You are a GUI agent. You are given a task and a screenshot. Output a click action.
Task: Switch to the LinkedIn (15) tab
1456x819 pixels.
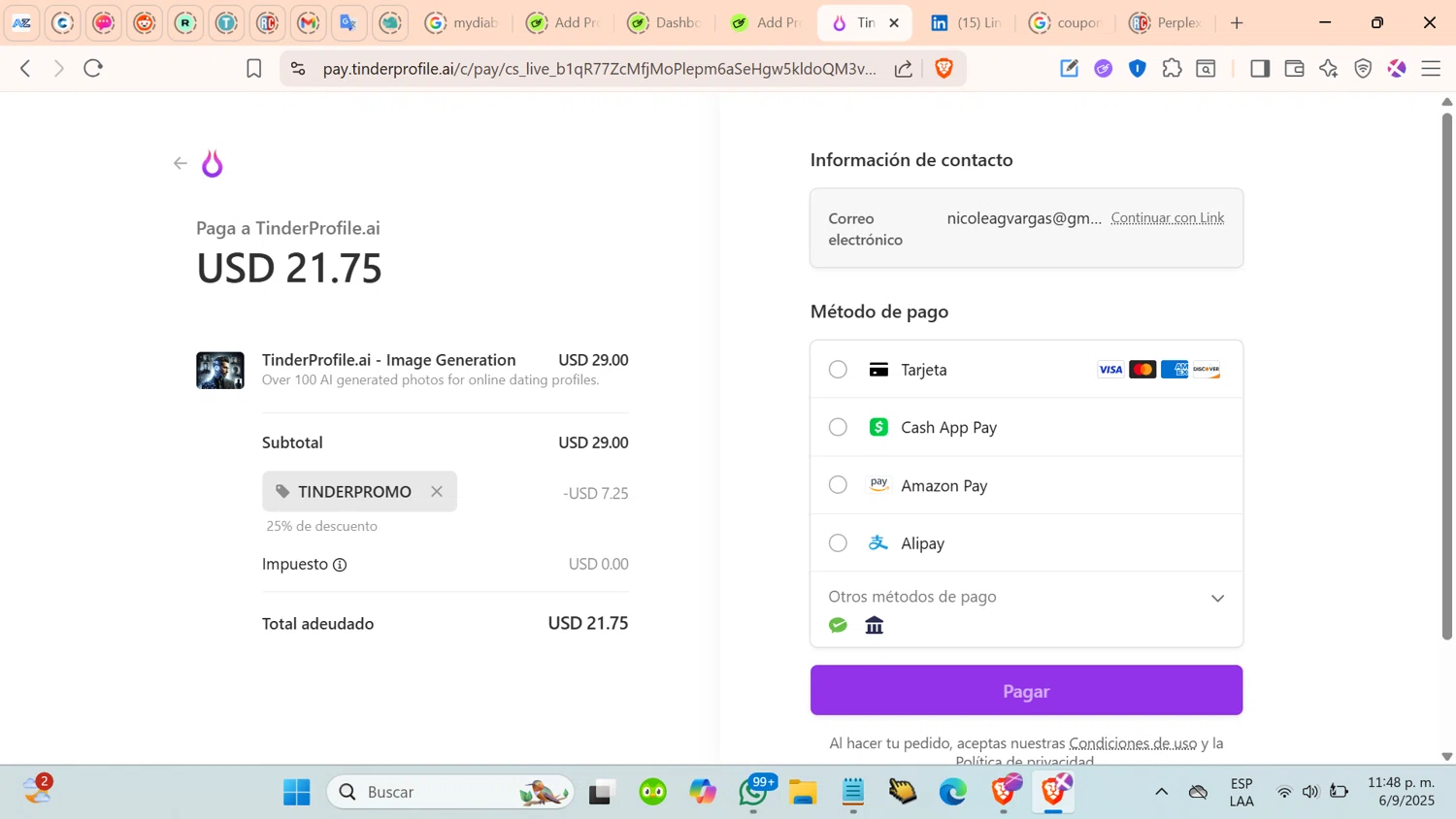pyautogui.click(x=966, y=22)
